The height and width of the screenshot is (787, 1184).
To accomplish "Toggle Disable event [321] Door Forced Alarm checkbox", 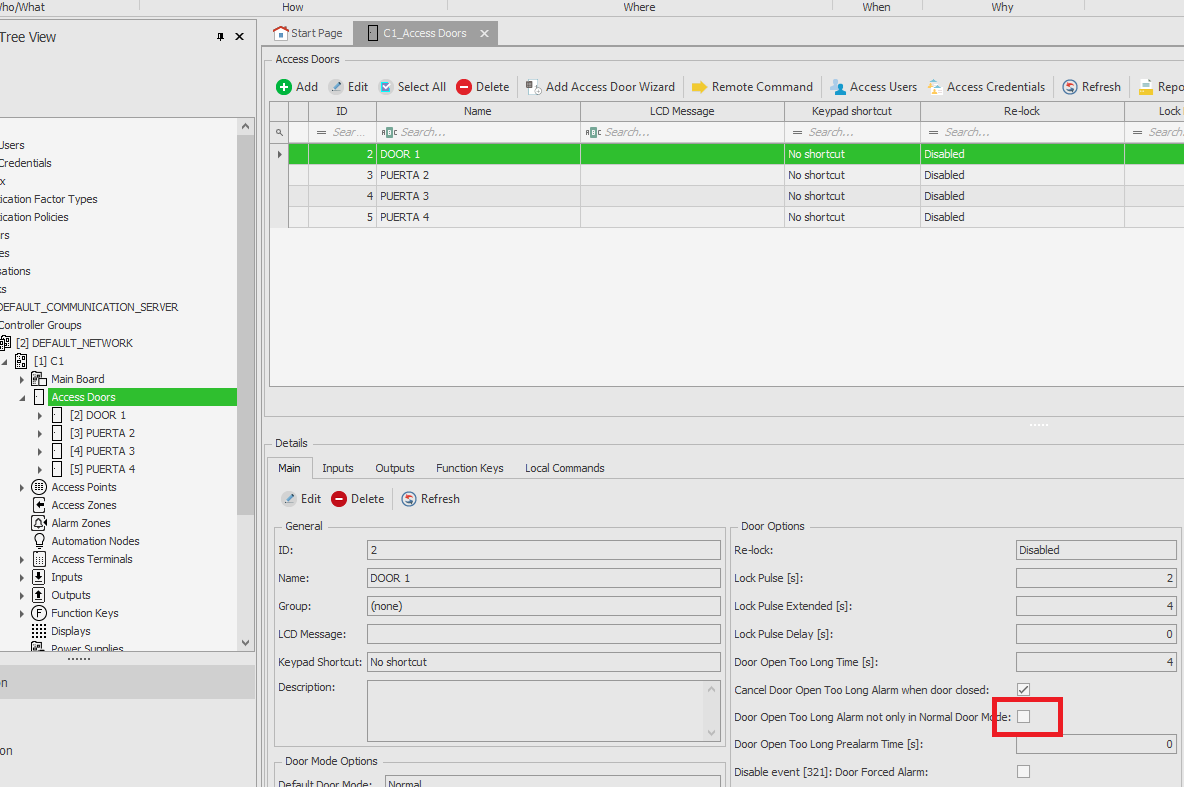I will tap(1023, 771).
